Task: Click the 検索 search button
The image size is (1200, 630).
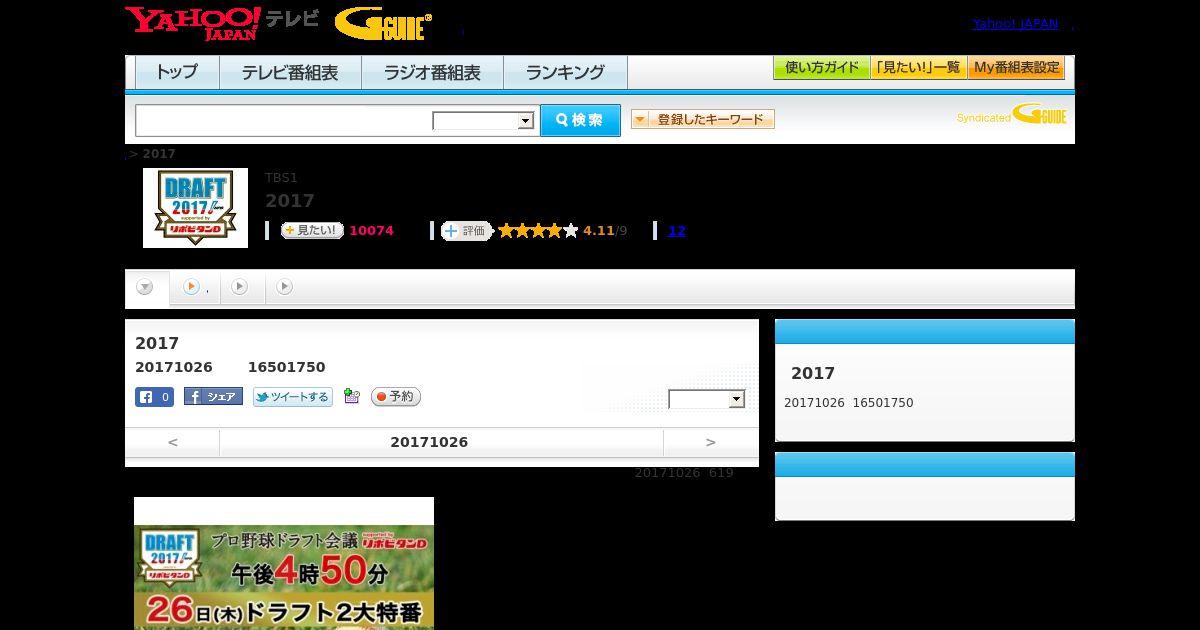Action: (x=580, y=120)
